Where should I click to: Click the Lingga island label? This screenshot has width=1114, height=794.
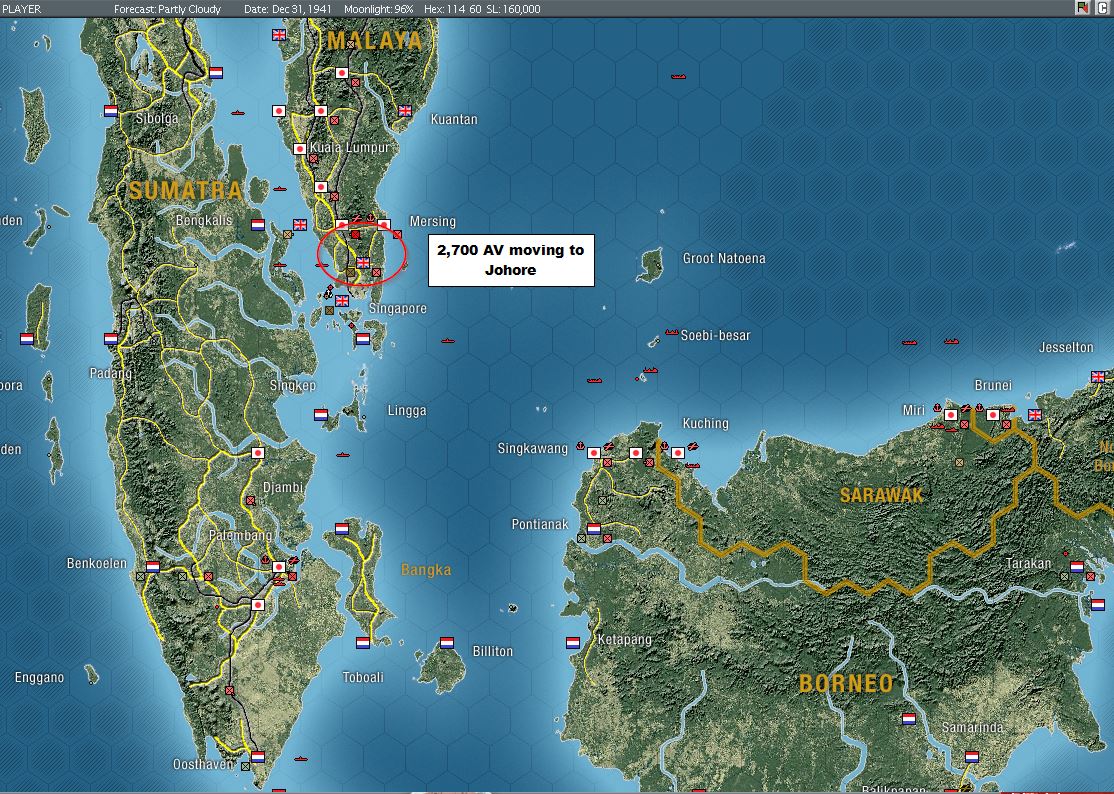coord(407,410)
